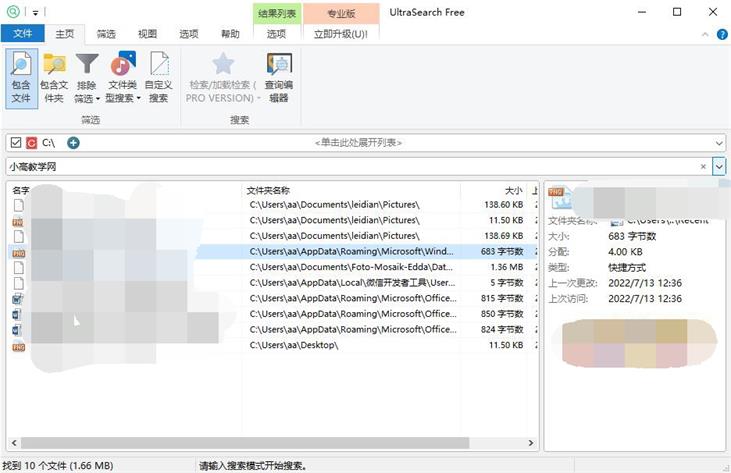Open the 查询编辑器 tool
This screenshot has width=731, height=473.
point(279,78)
